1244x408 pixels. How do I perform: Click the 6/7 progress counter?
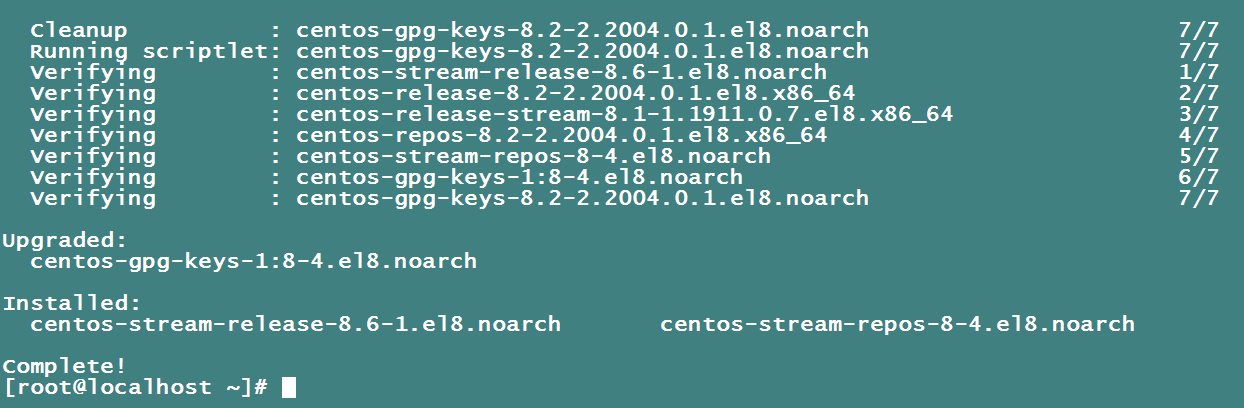click(x=1198, y=177)
